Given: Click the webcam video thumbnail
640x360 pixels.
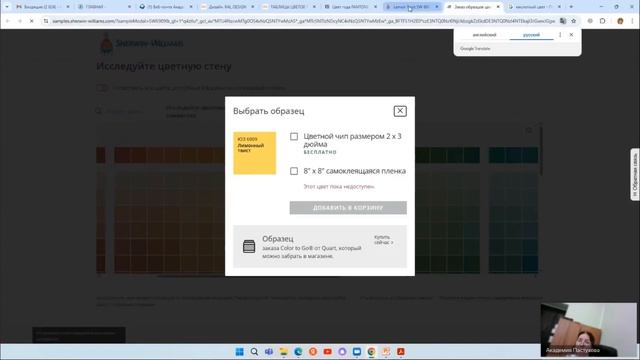Looking at the screenshot, I should pyautogui.click(x=589, y=330).
